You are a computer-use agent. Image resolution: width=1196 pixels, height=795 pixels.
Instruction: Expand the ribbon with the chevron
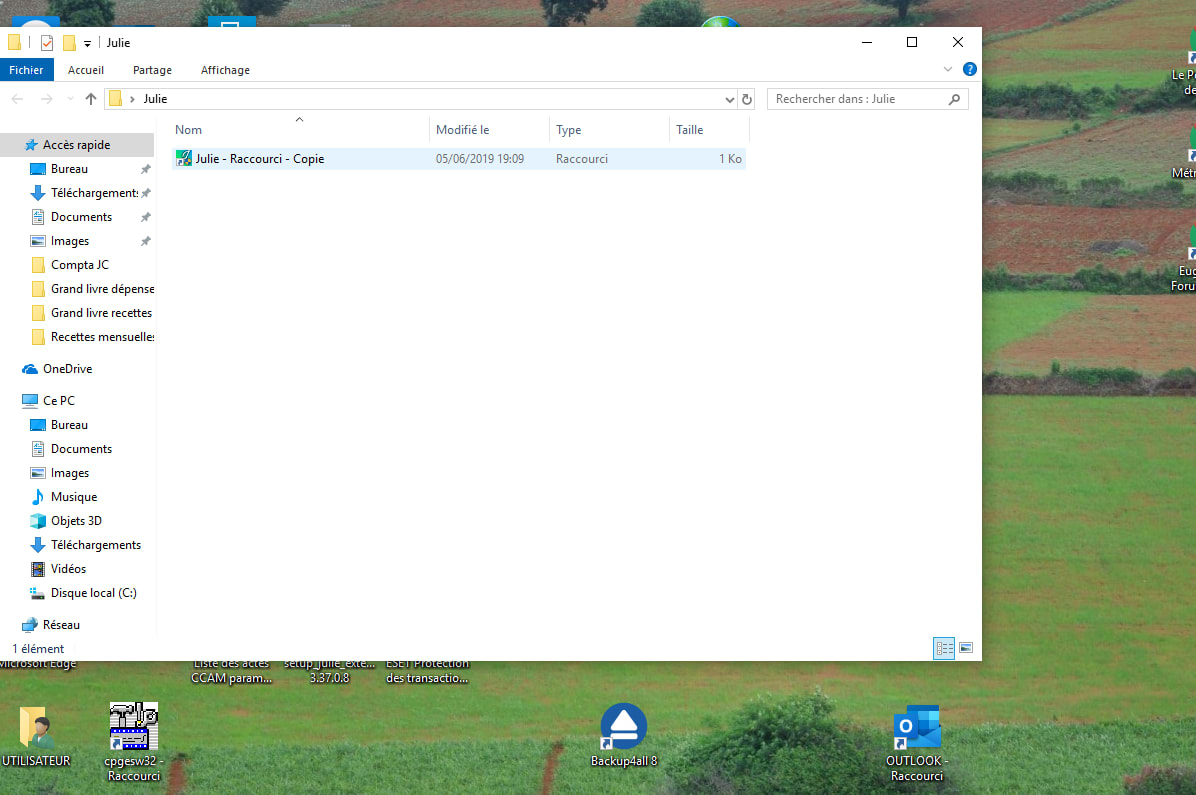pyautogui.click(x=948, y=70)
